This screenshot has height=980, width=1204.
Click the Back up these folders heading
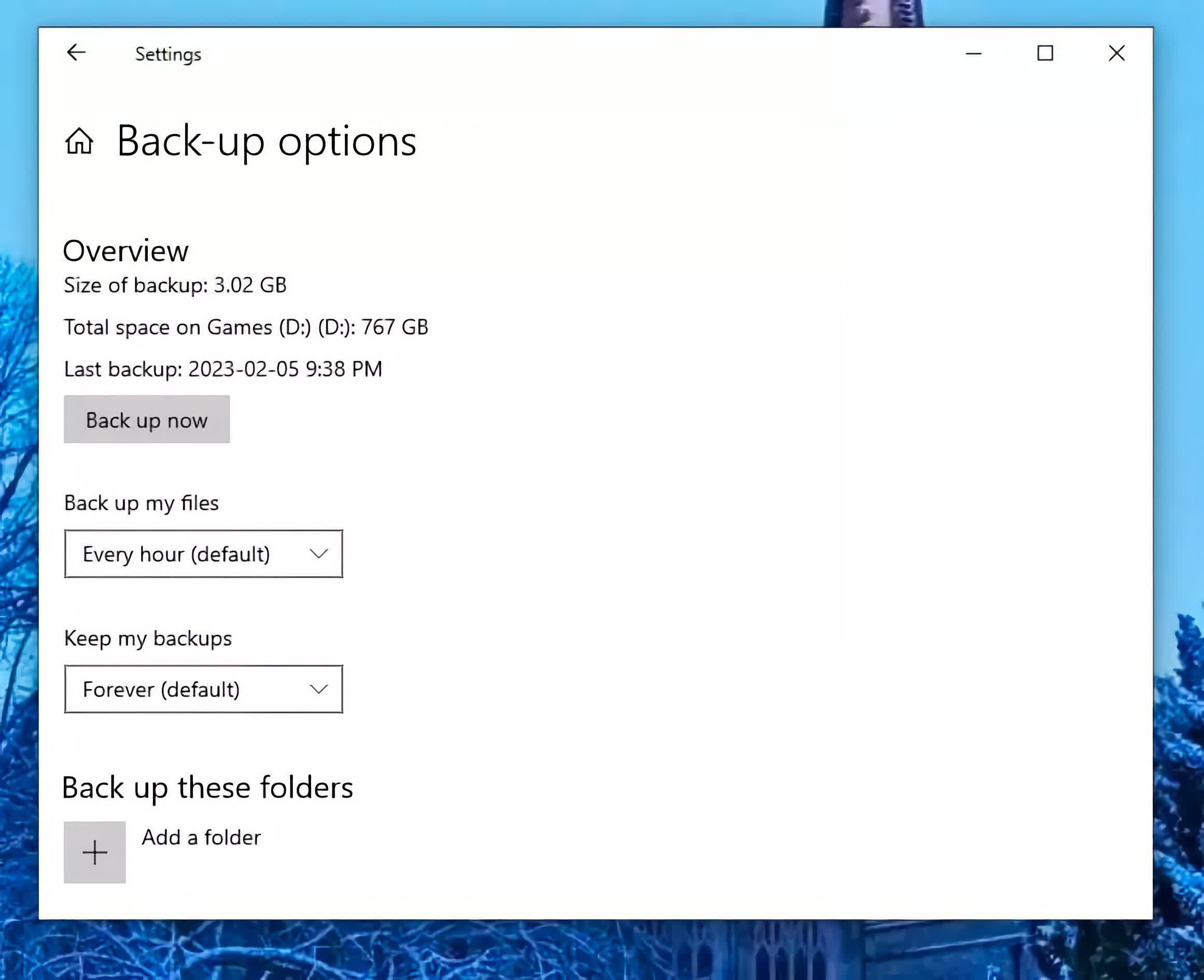[207, 788]
